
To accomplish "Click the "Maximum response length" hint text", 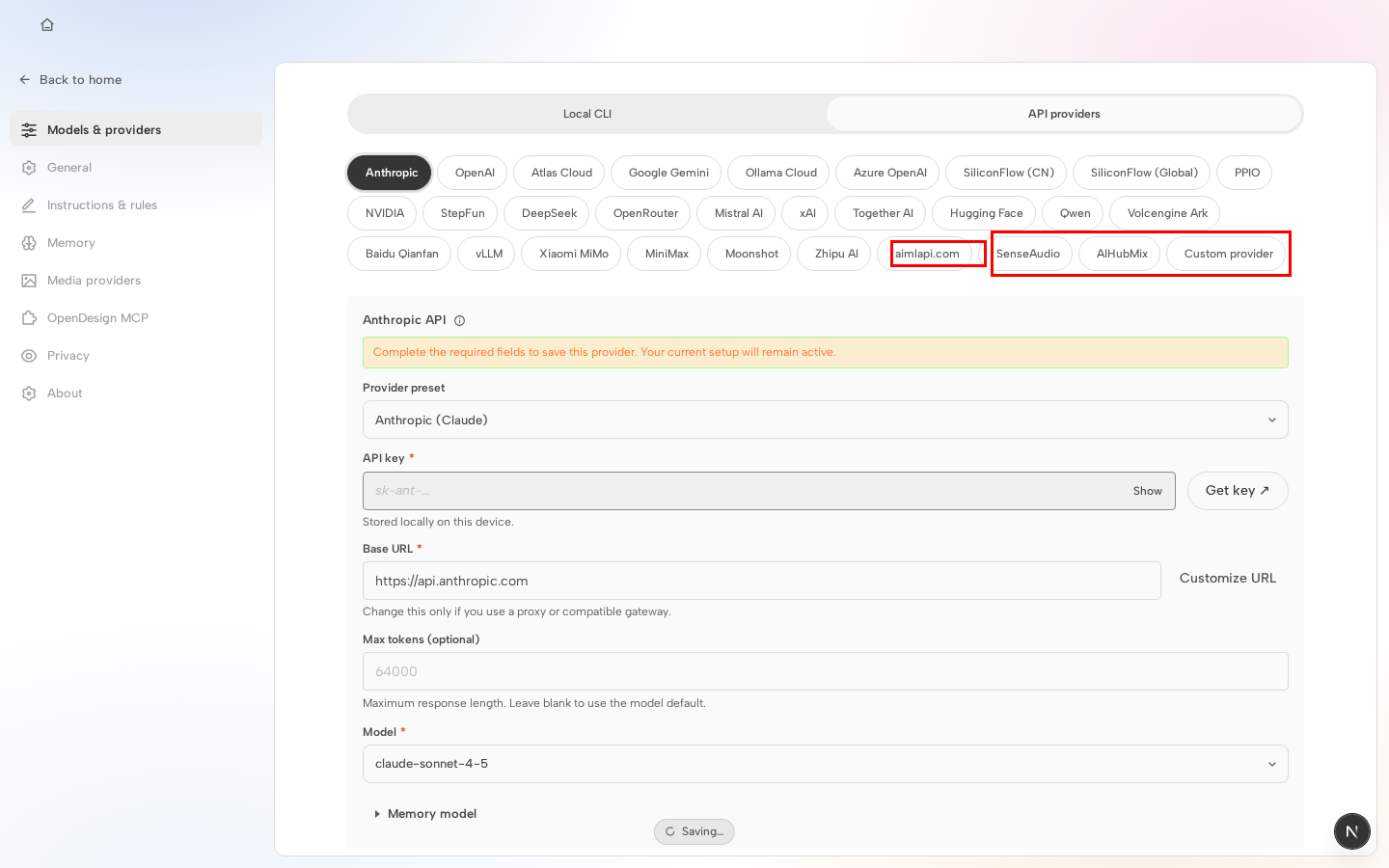I will point(533,703).
